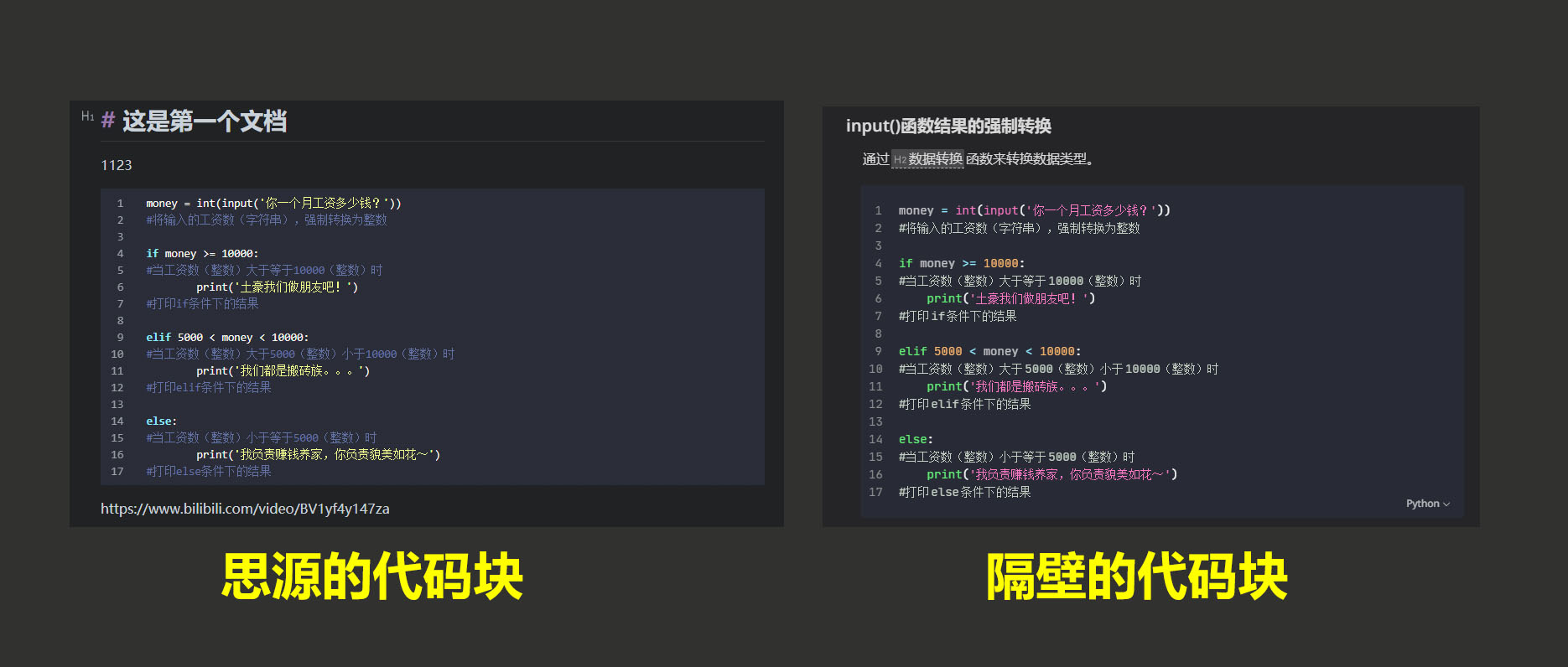
Task: Click print('土豪我们做朋友吧!') in the left code block
Action: (x=278, y=287)
